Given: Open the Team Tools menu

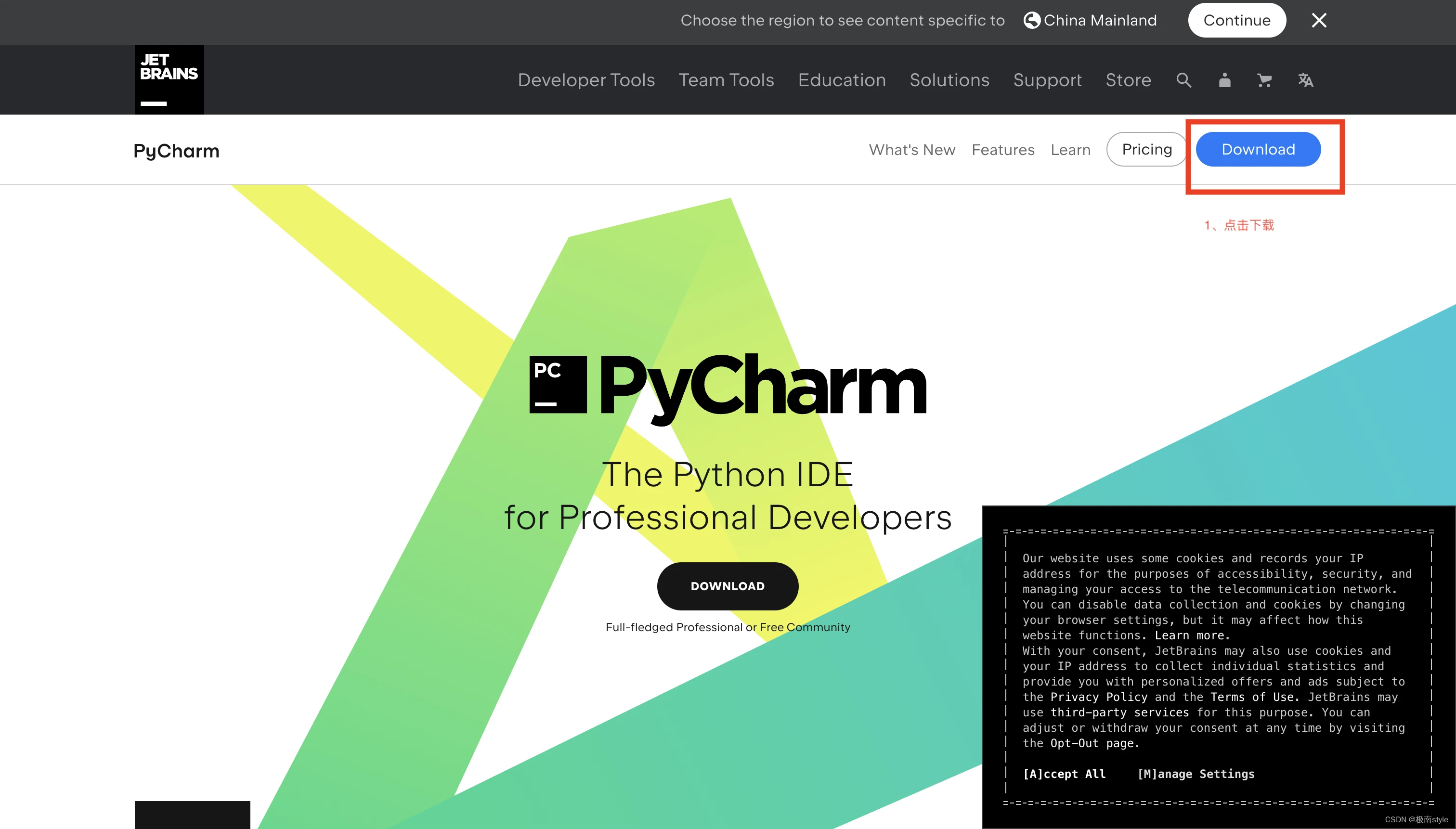Looking at the screenshot, I should point(726,80).
